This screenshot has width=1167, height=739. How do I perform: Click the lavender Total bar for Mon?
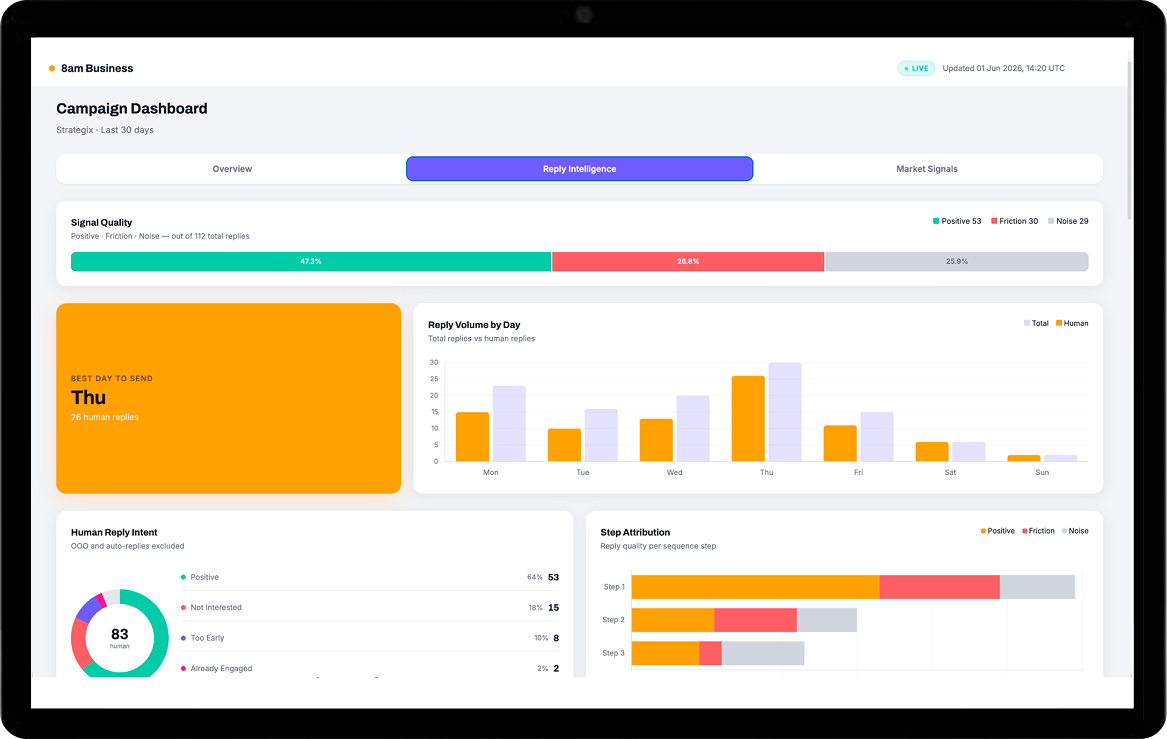point(509,423)
